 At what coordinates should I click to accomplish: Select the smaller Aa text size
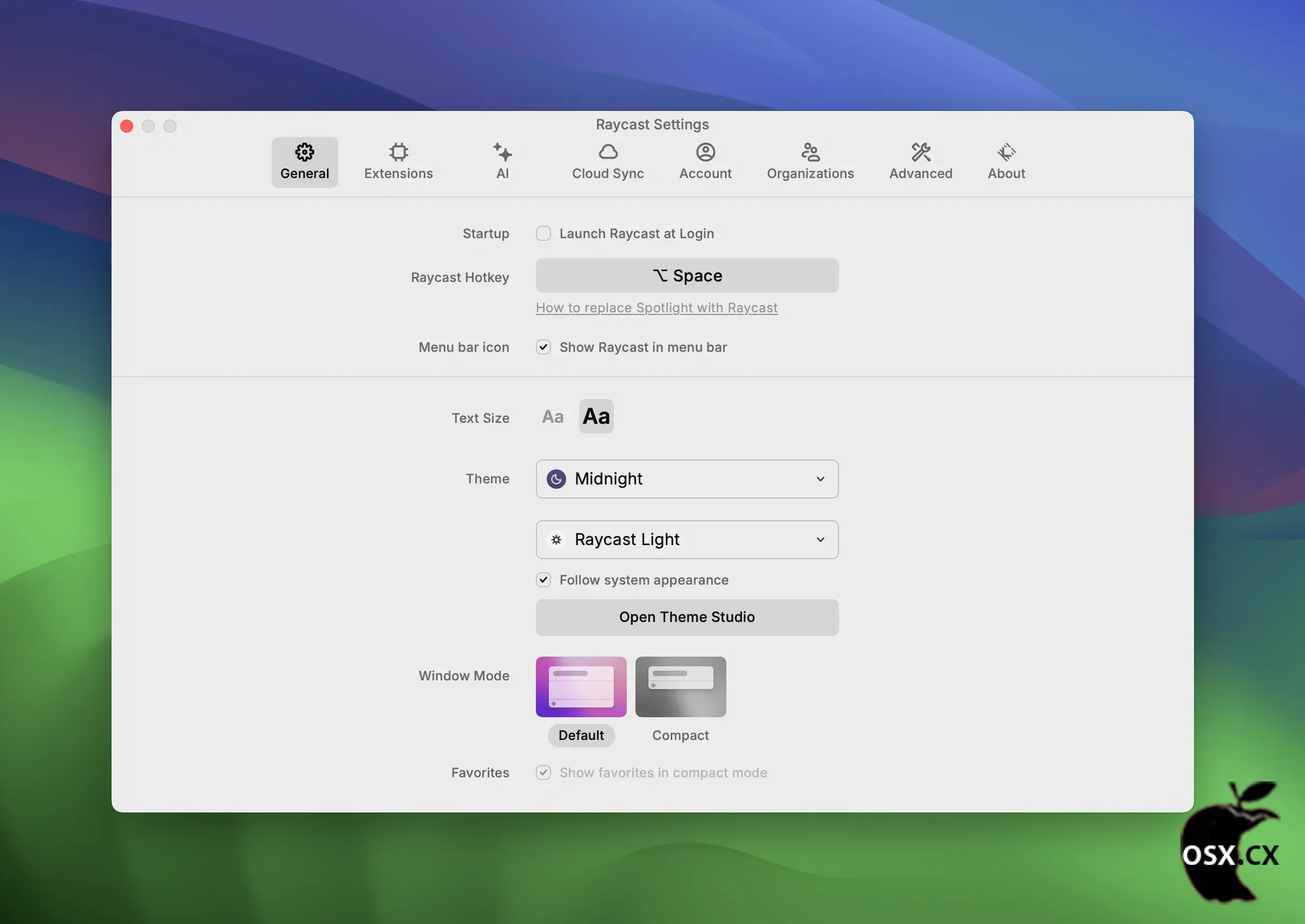(x=553, y=416)
